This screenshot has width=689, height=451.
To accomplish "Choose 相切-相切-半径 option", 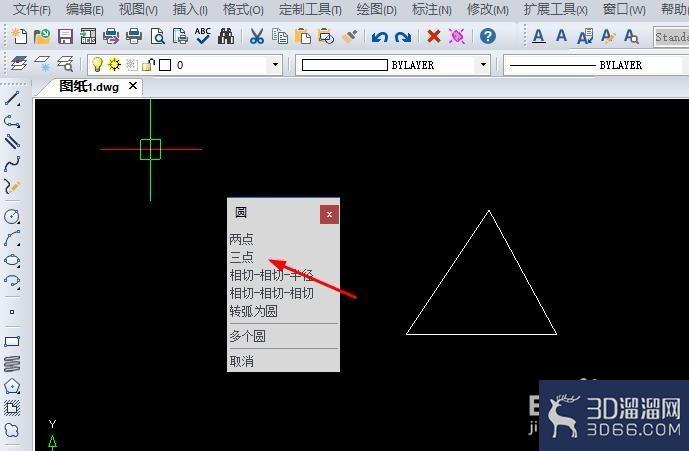I will click(271, 276).
